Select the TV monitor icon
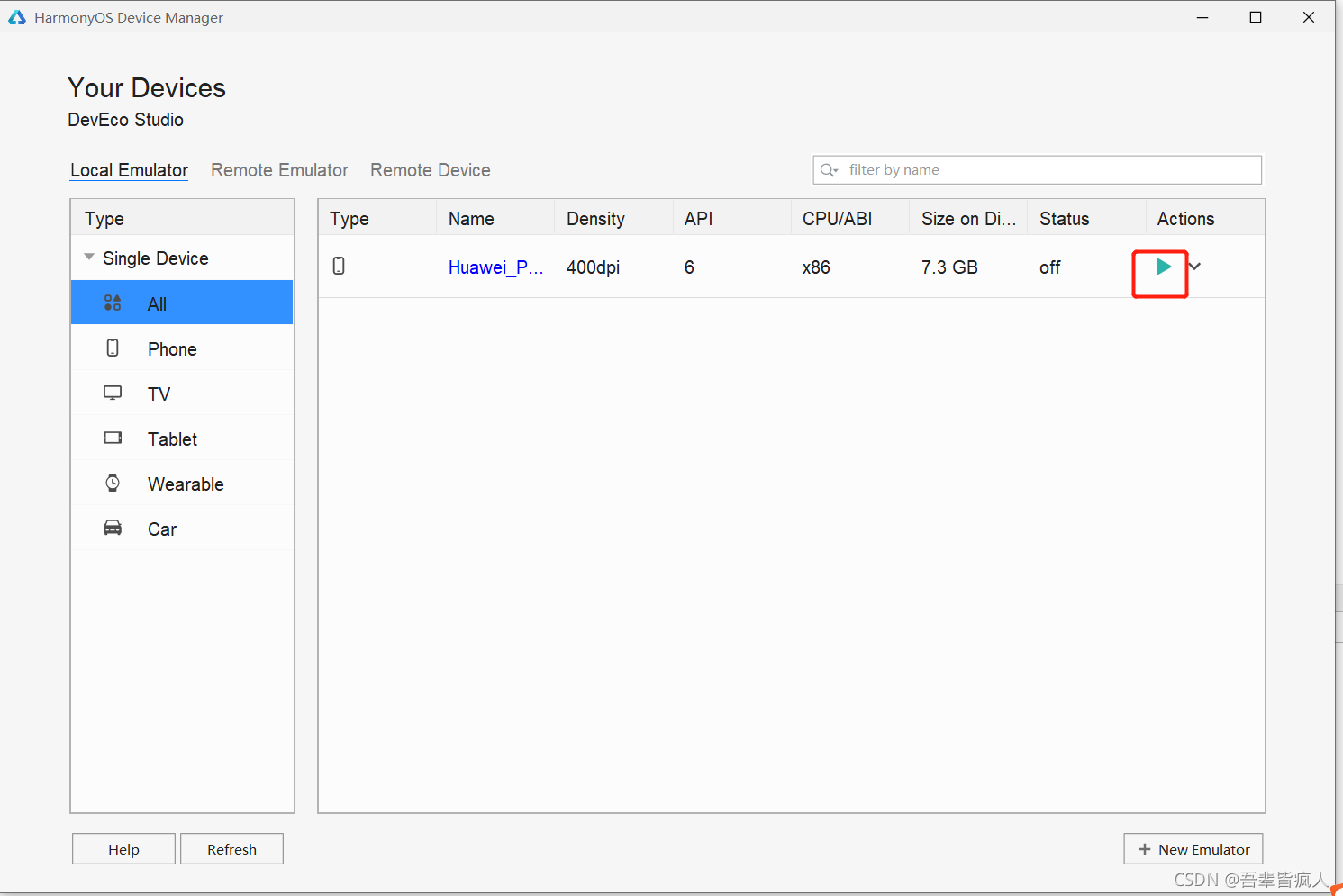The image size is (1343, 896). click(x=113, y=393)
